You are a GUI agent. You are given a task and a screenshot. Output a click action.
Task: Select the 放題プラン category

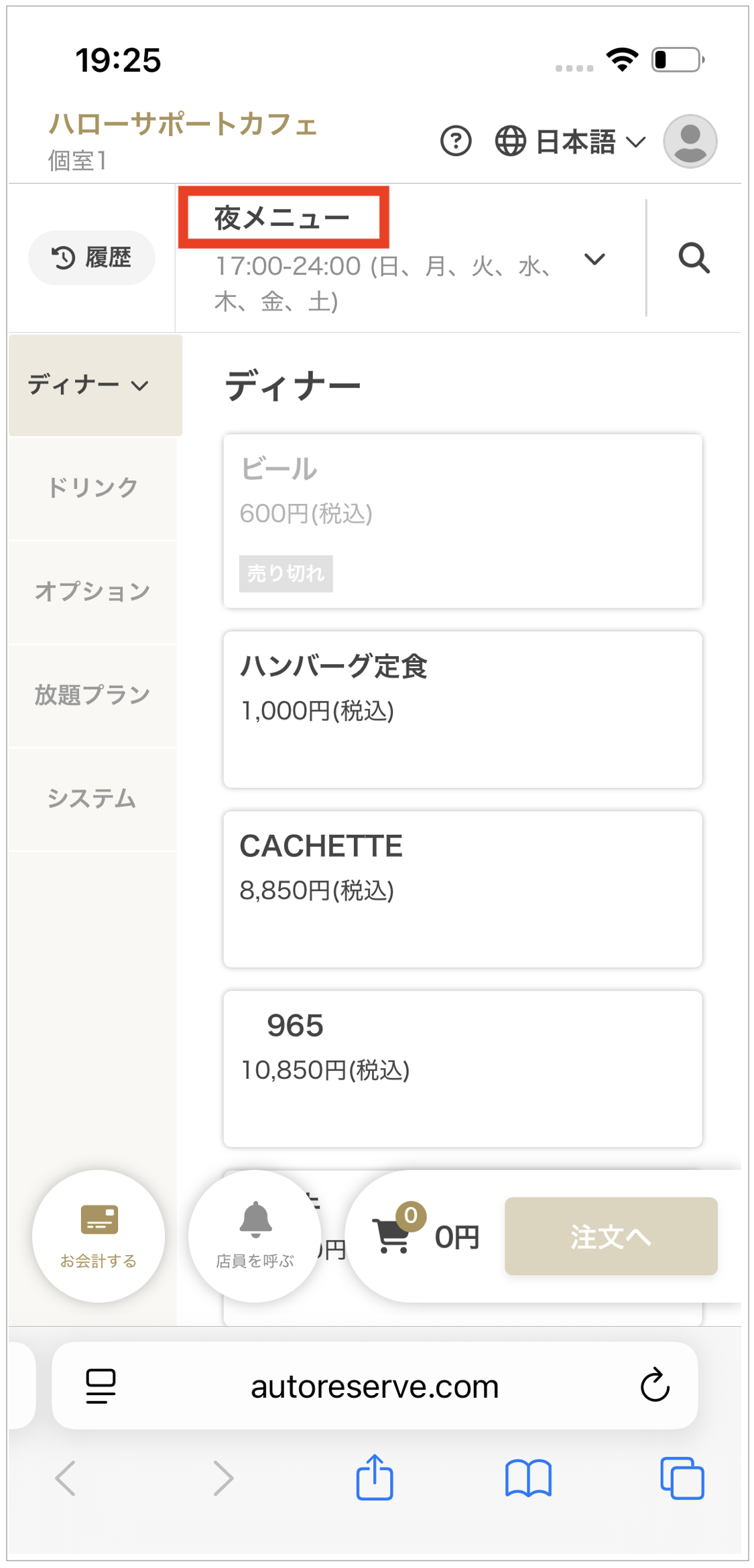[92, 695]
